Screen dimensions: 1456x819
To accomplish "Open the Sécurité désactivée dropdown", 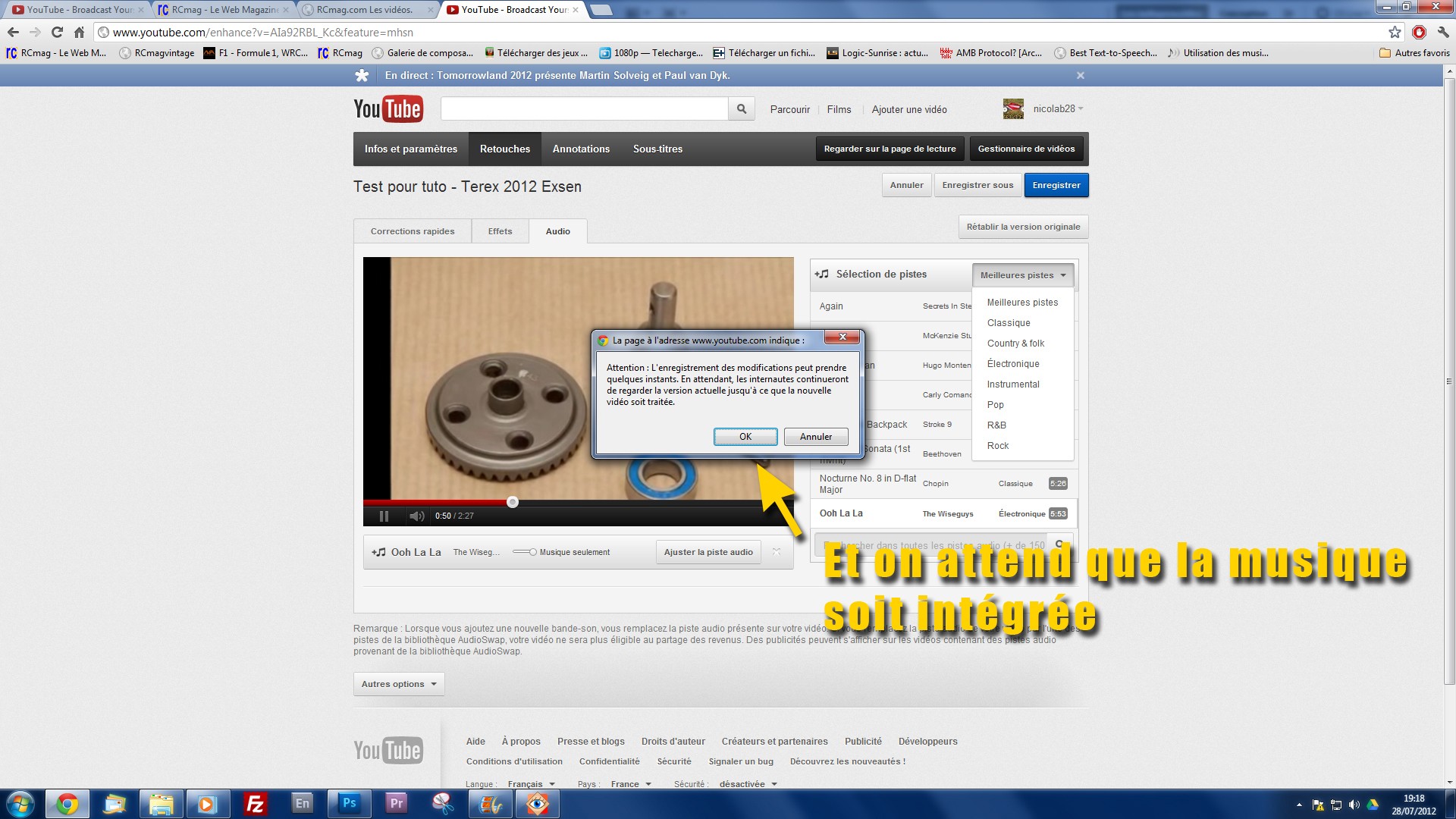I will (x=748, y=784).
